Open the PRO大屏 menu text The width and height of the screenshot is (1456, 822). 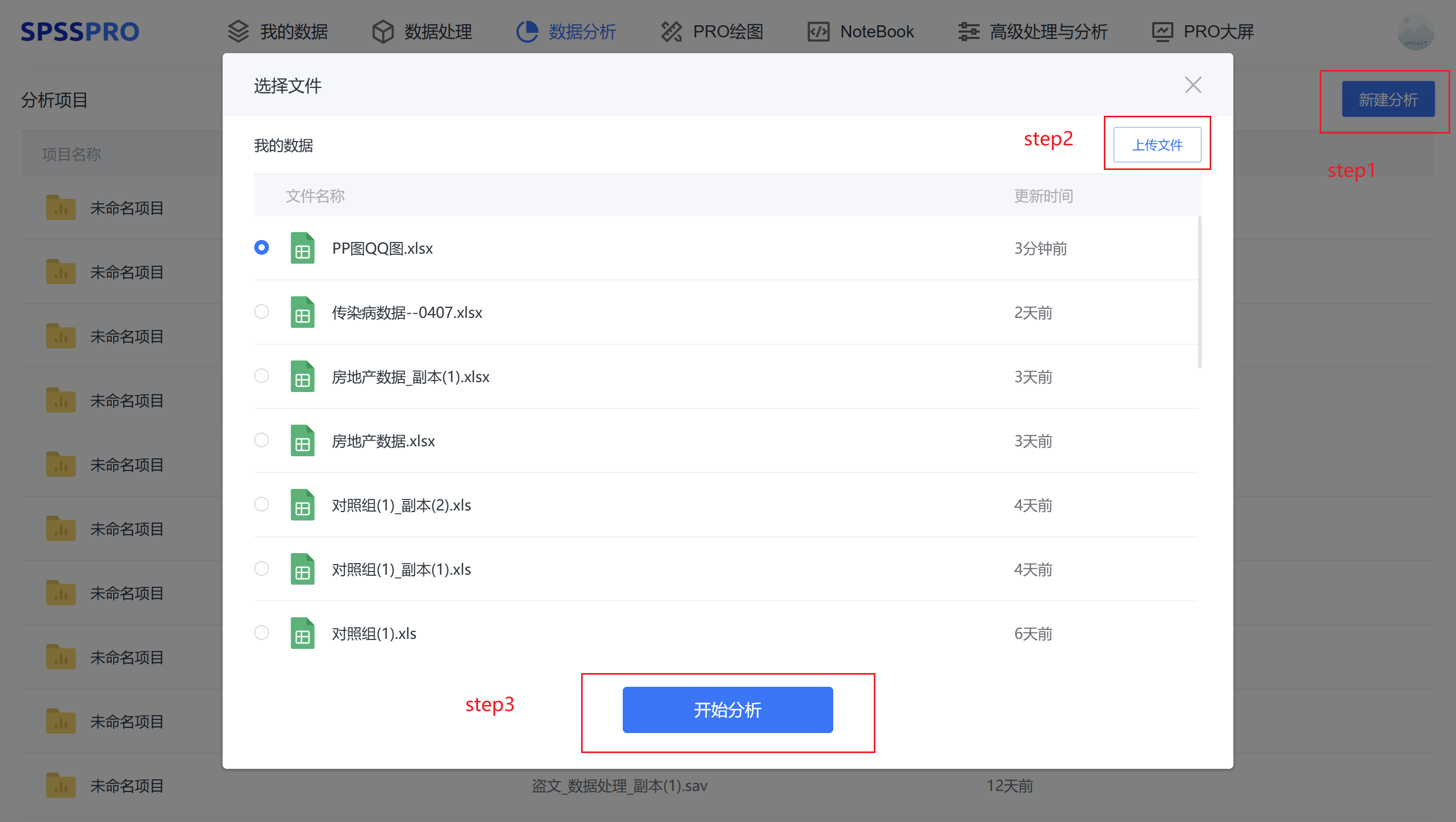point(1219,32)
